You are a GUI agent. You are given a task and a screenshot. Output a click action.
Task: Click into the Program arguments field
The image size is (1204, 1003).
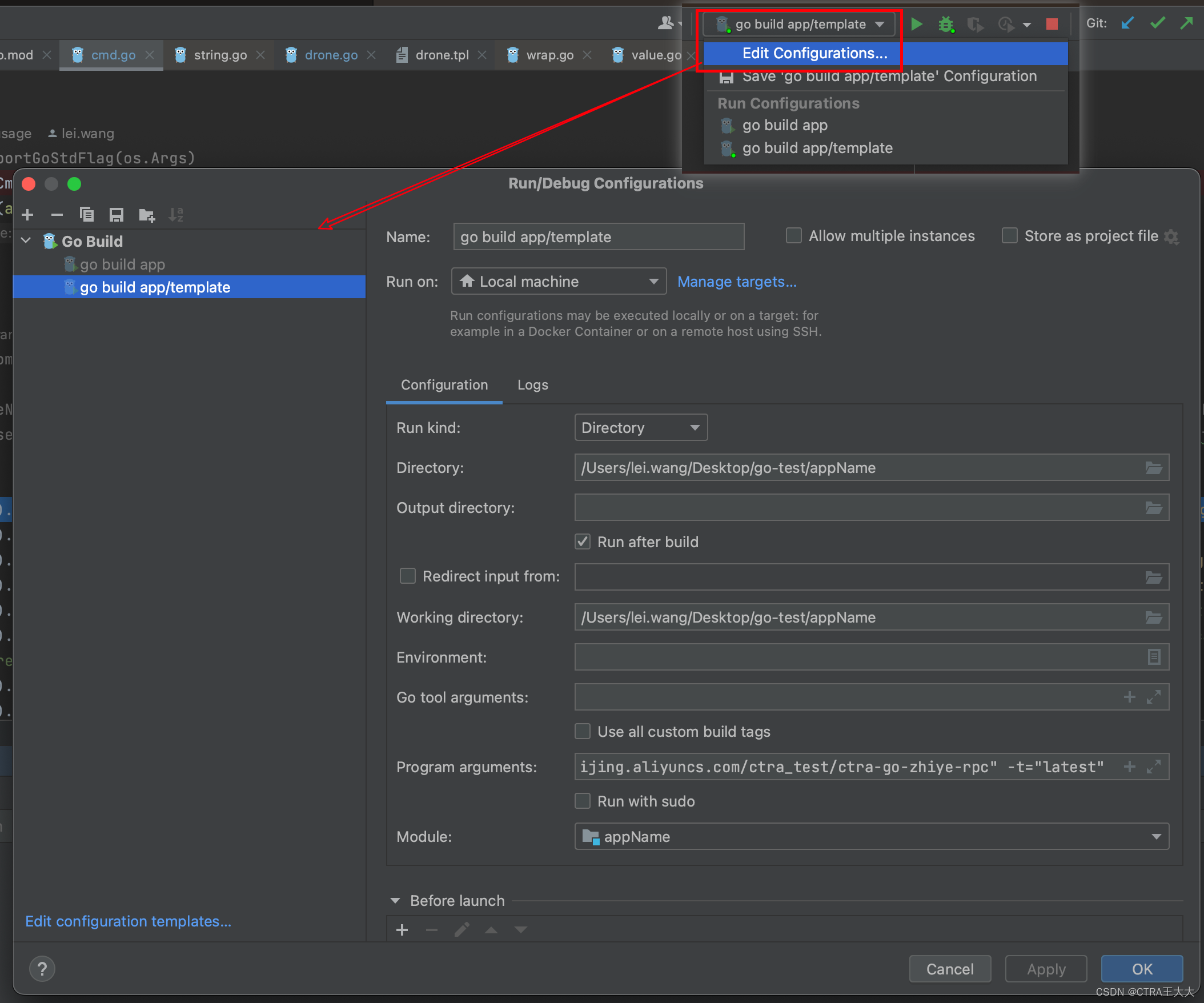coord(843,767)
